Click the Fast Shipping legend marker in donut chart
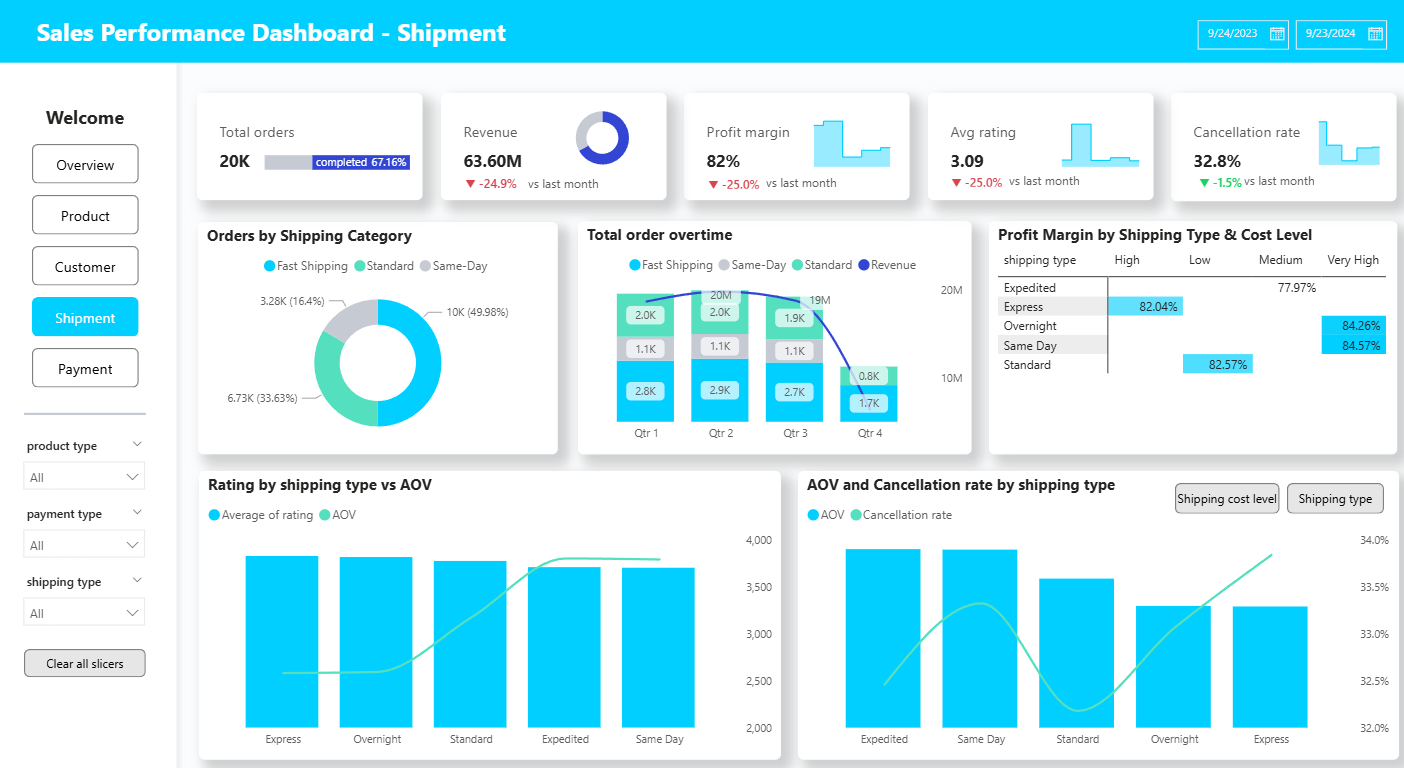This screenshot has height=768, width=1404. point(270,266)
